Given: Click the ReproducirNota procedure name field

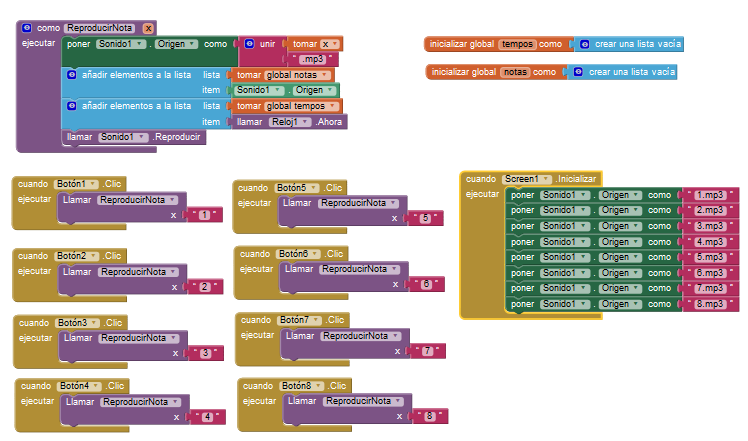Looking at the screenshot, I should (100, 29).
